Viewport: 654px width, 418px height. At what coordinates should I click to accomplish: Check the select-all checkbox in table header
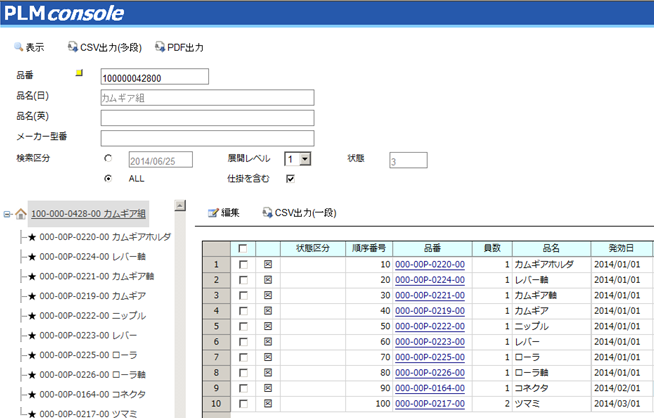point(242,248)
